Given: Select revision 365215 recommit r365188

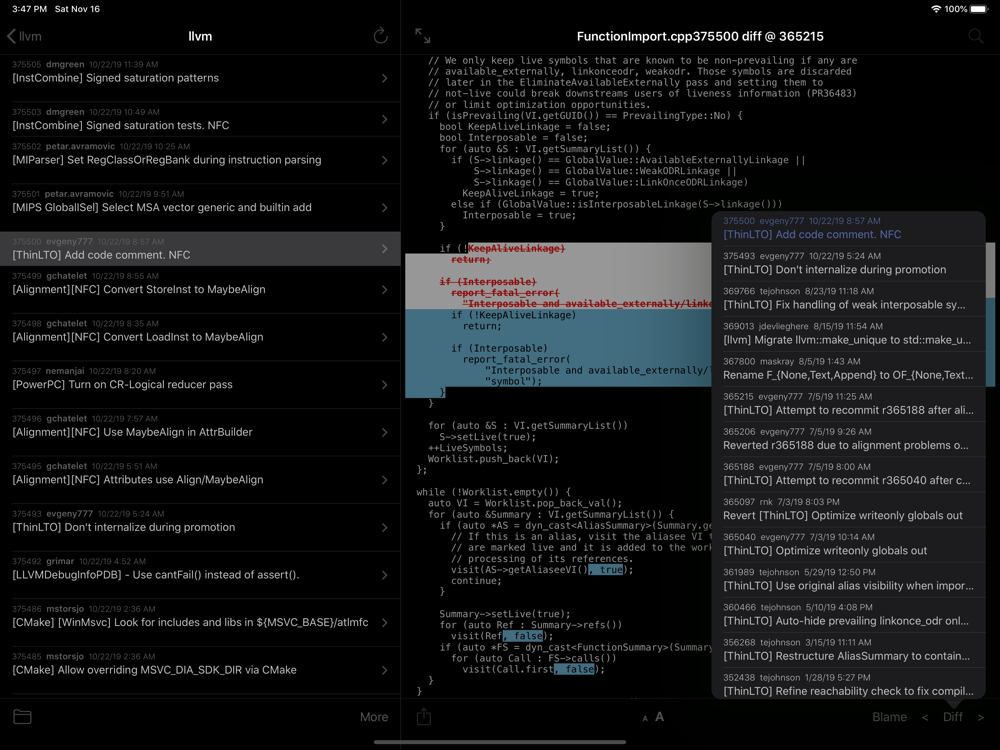Looking at the screenshot, I should click(848, 404).
